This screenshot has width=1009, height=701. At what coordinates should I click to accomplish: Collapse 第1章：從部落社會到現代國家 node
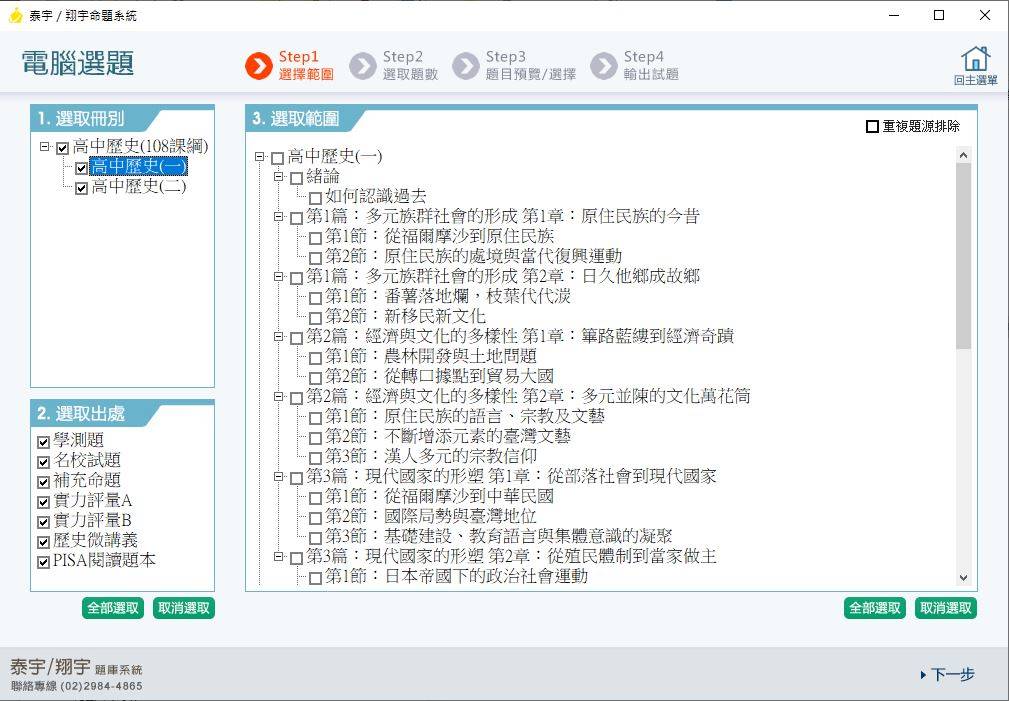[278, 476]
